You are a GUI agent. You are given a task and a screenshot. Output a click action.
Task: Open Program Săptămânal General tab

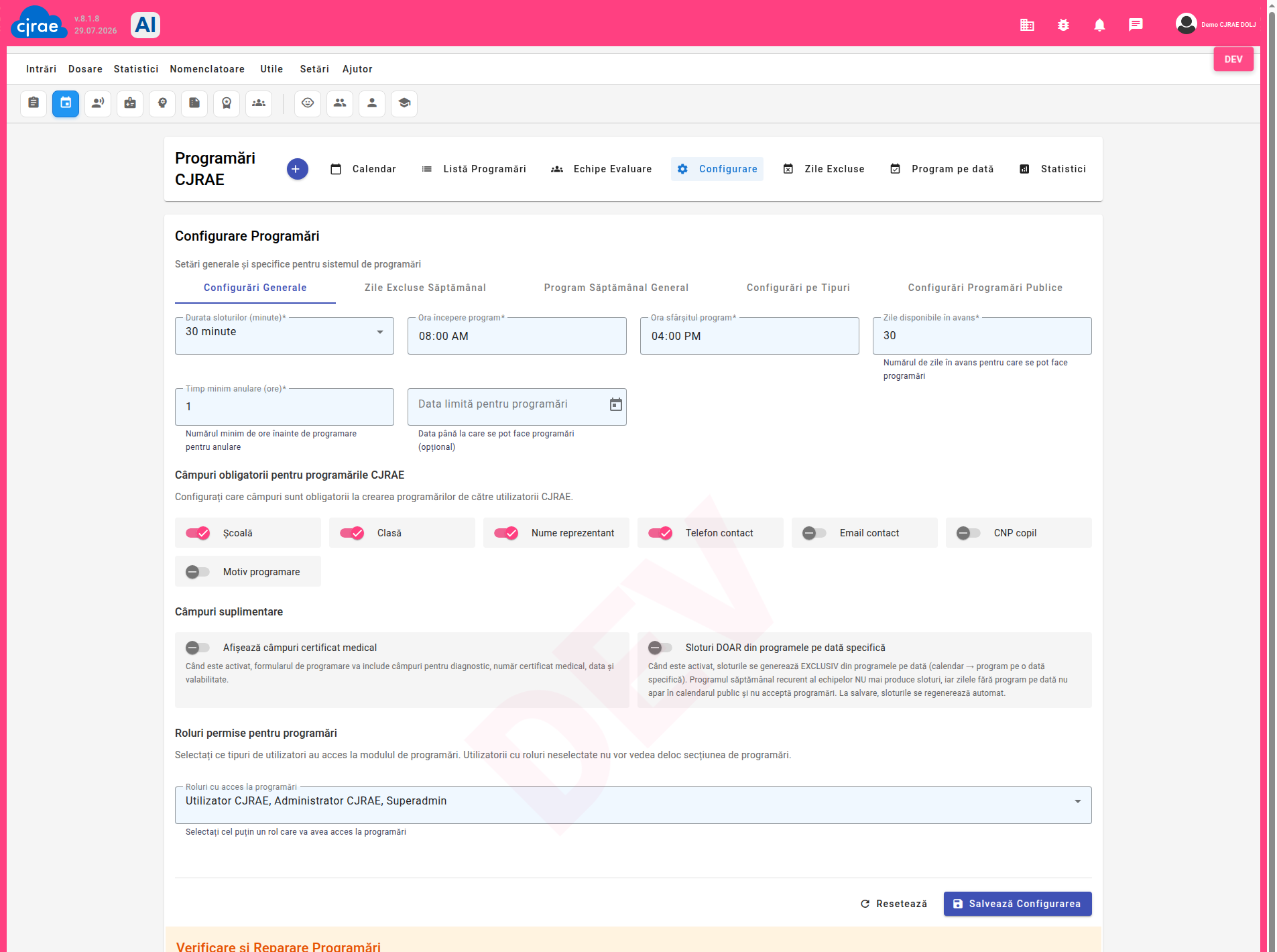pos(616,288)
